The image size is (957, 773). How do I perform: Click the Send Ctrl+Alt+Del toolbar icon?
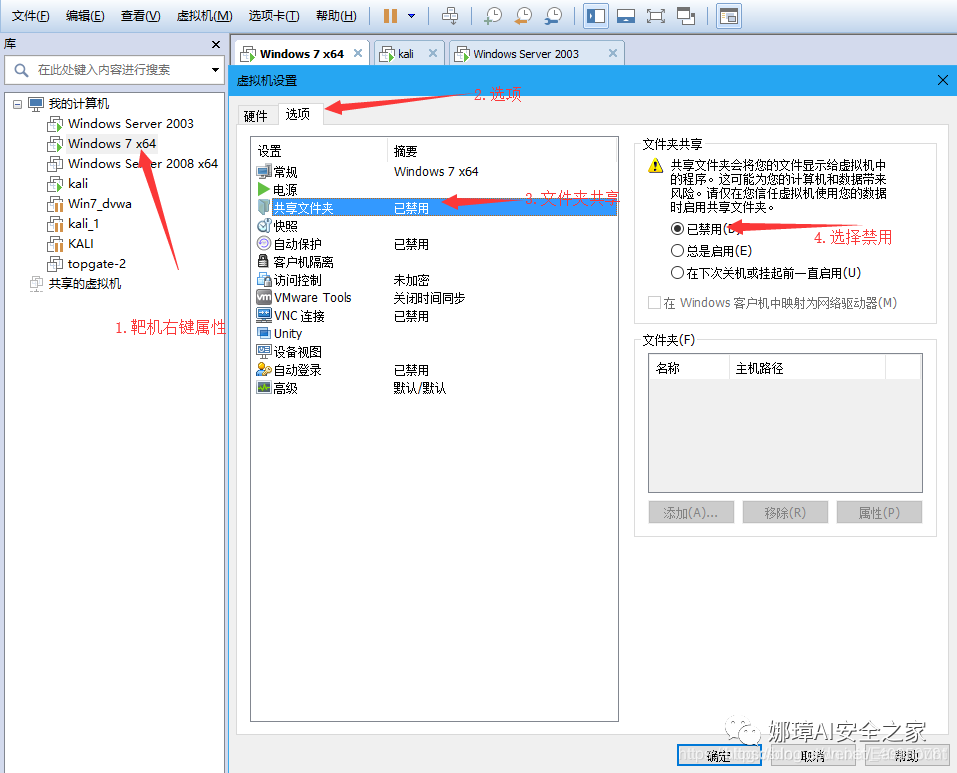(x=450, y=16)
